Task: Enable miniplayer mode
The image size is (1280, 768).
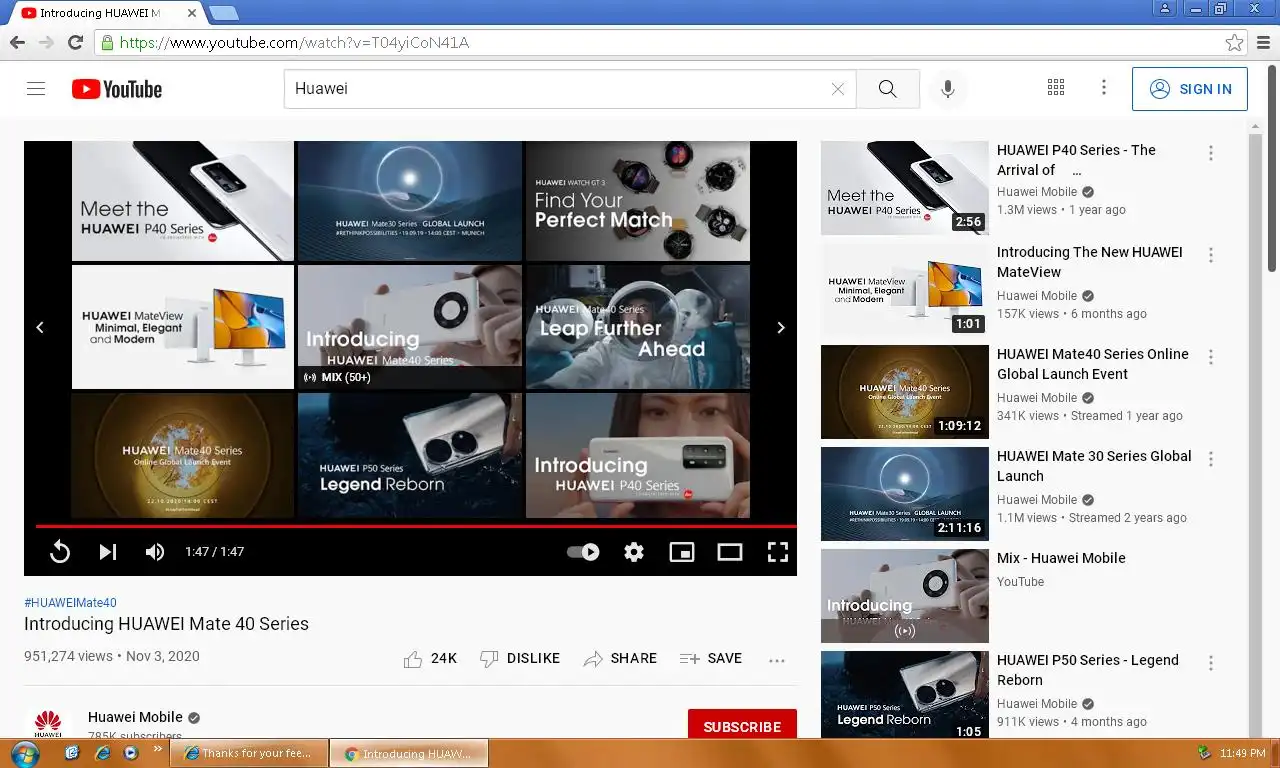Action: pos(682,552)
